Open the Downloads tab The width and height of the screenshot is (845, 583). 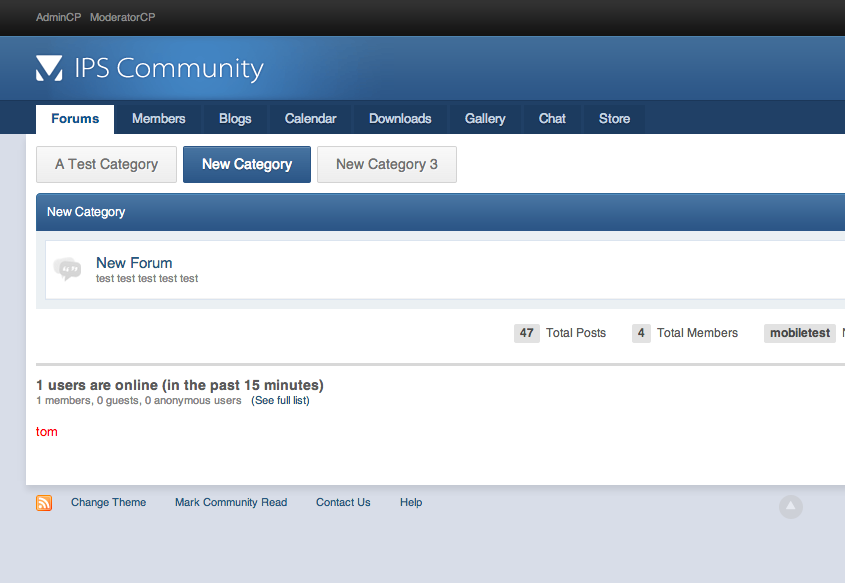(400, 119)
